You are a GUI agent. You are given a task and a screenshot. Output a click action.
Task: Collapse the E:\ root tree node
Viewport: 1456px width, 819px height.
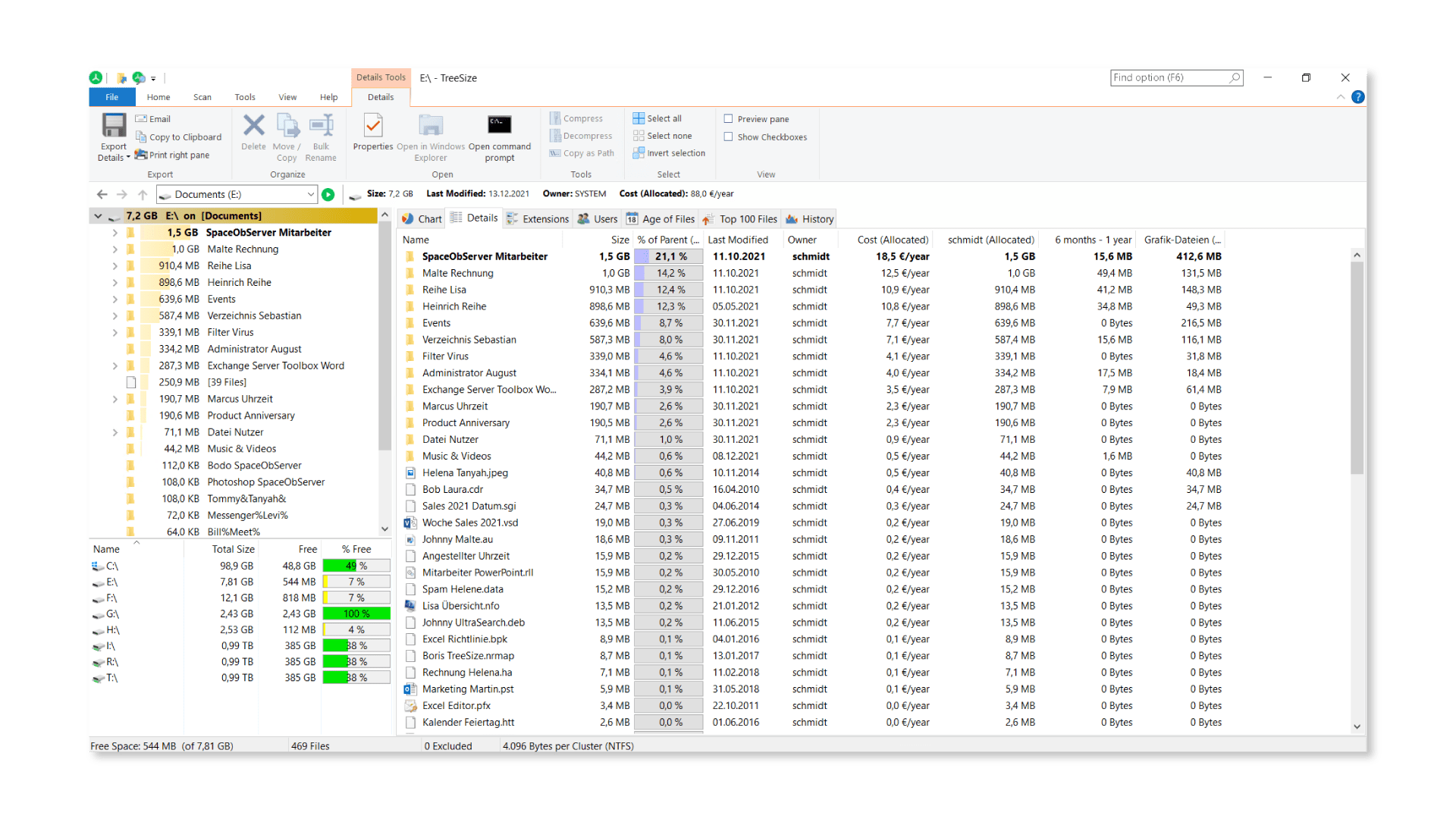point(98,216)
